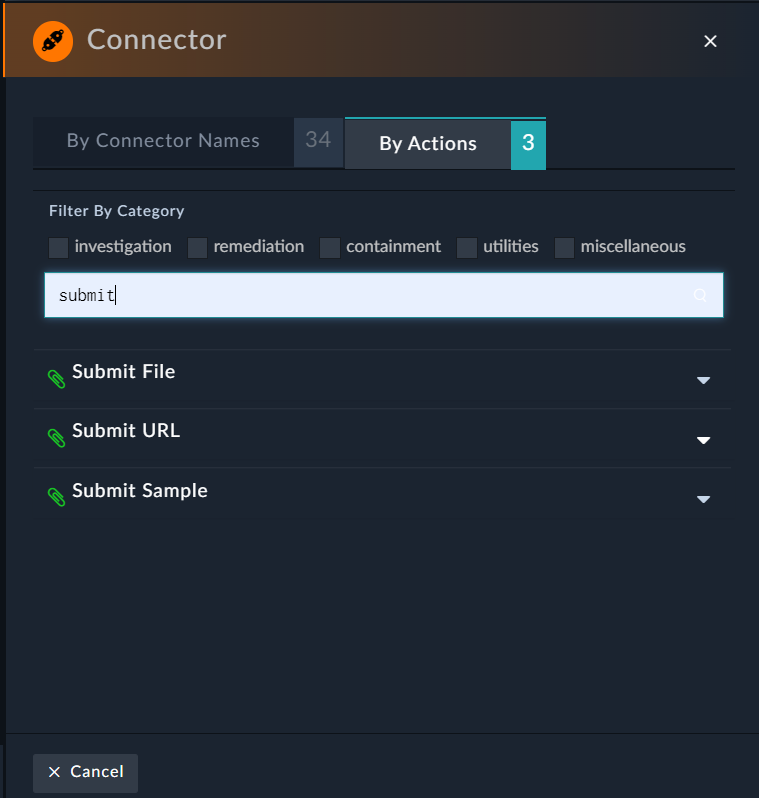
Task: Open the Submit File action row
Action: (x=382, y=379)
